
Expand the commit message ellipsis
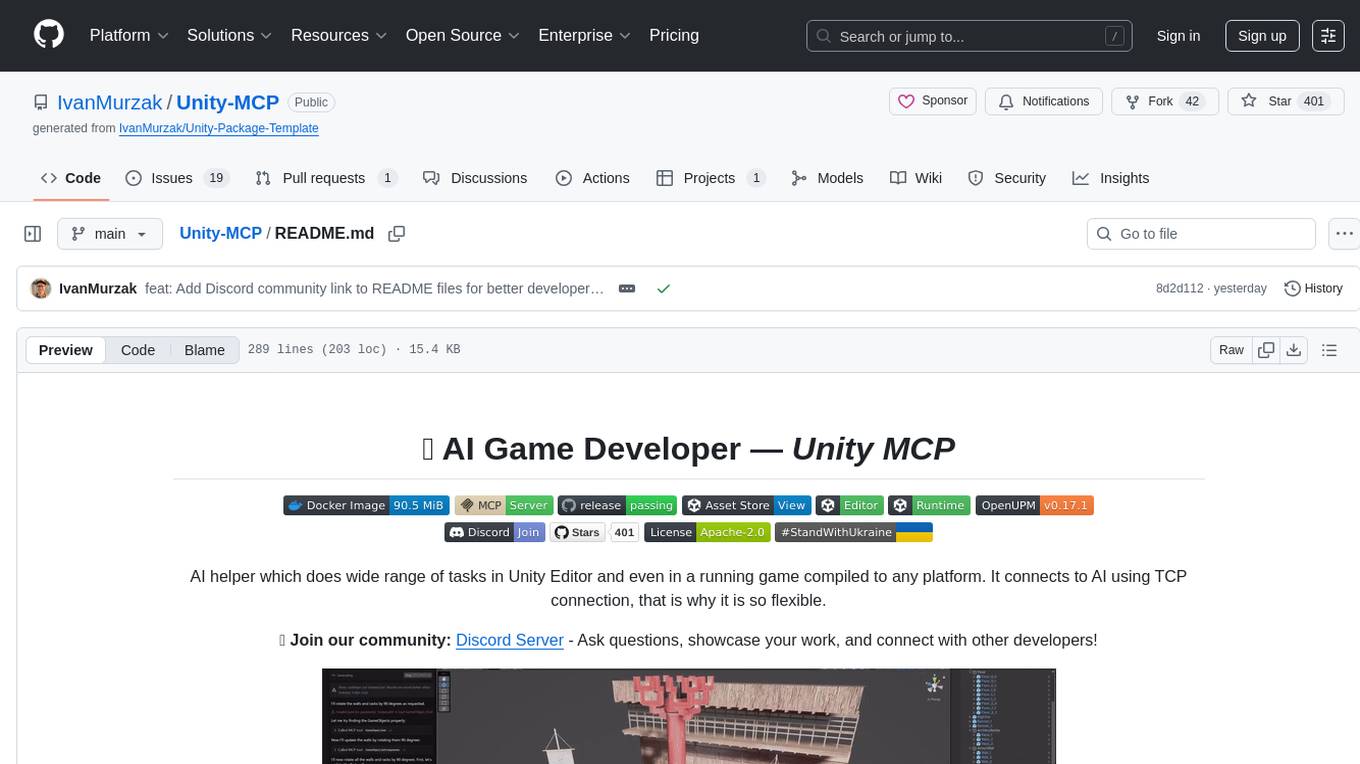[627, 288]
